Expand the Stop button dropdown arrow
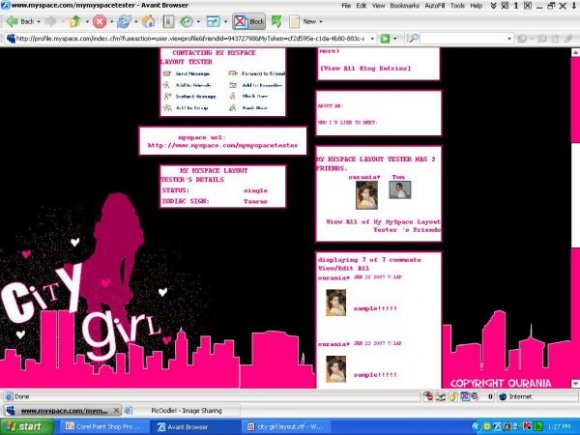The image size is (580, 435). click(111, 22)
